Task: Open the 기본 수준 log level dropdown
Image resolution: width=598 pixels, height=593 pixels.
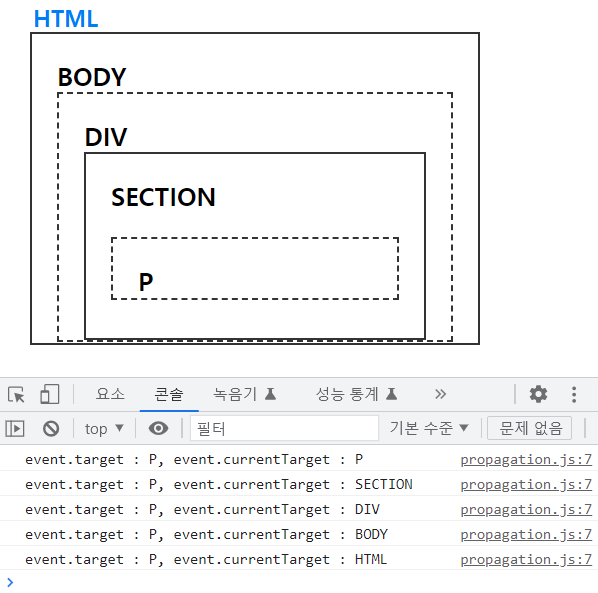Action: click(429, 428)
